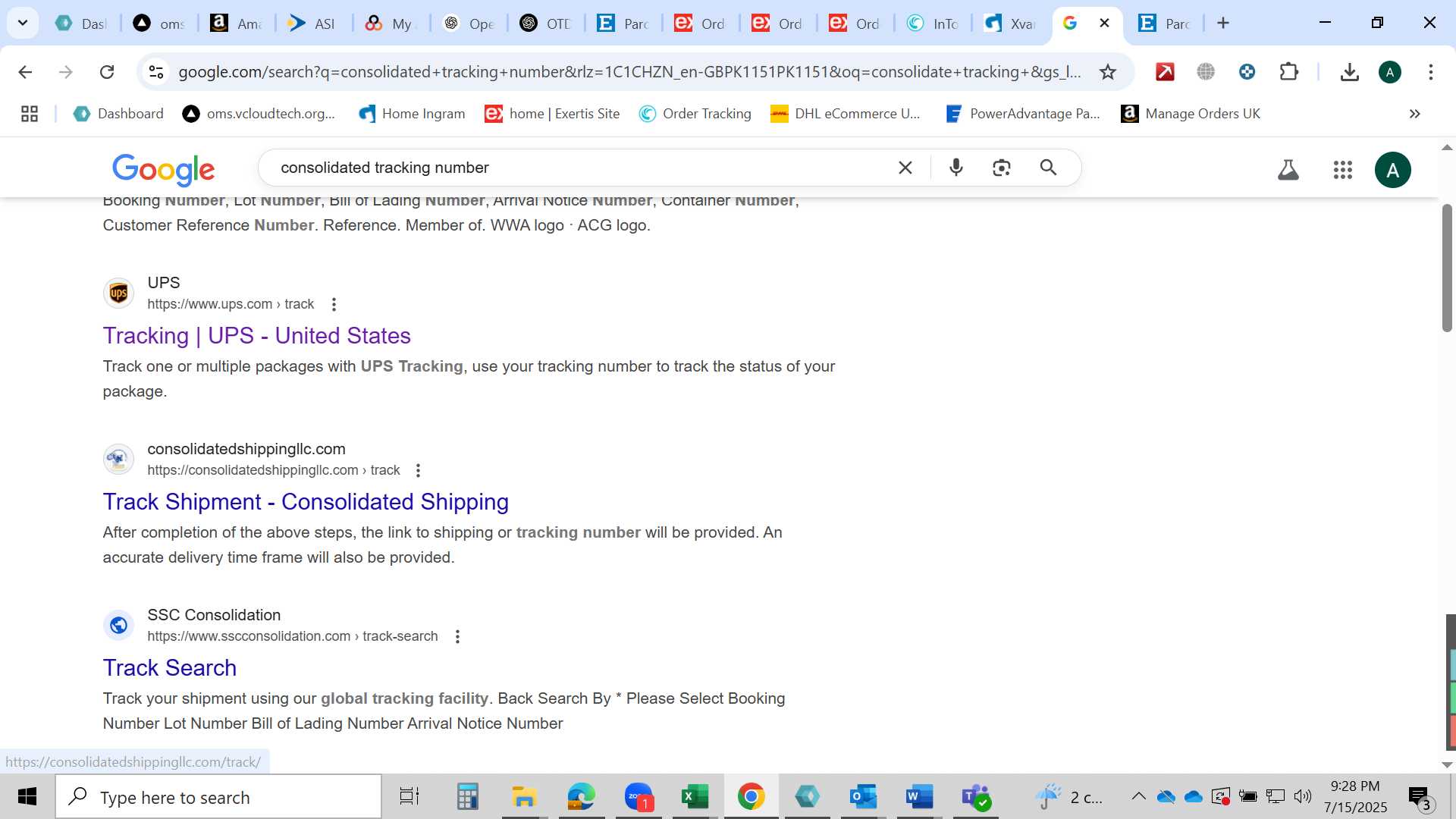Open the Calculator from the taskbar
The width and height of the screenshot is (1456, 819).
pyautogui.click(x=467, y=797)
